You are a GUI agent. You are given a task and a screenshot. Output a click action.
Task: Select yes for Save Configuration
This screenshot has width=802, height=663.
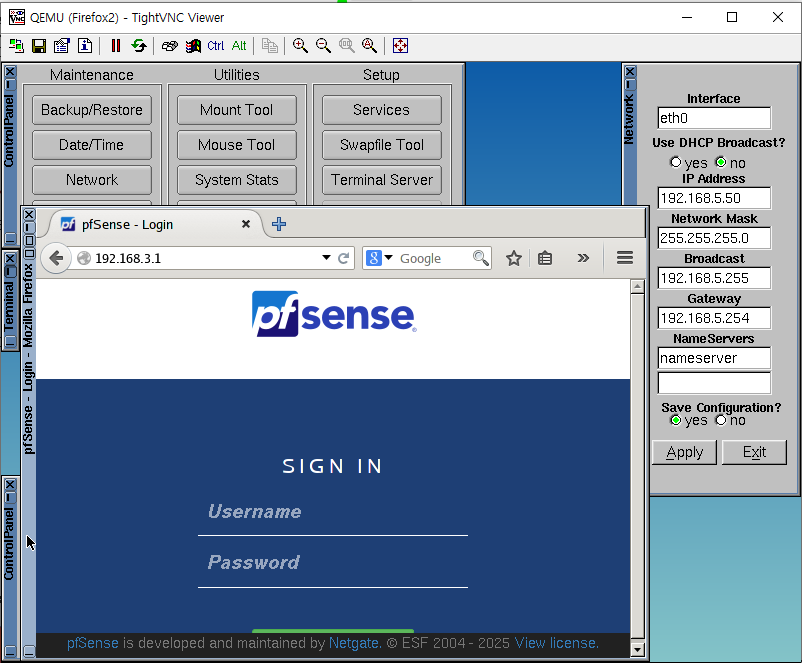coord(676,420)
